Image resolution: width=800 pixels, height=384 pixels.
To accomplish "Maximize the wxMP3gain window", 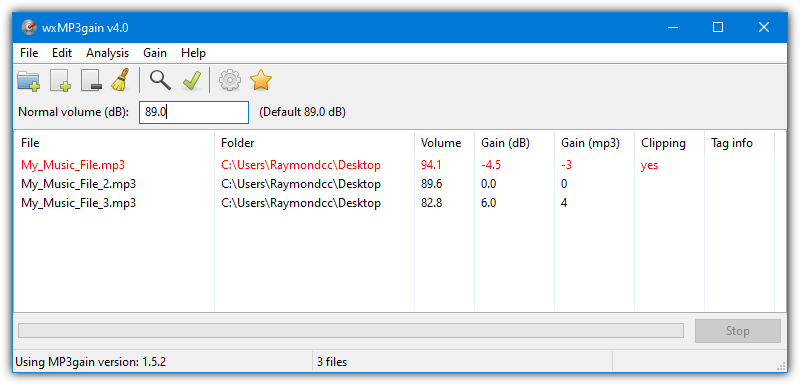I will (x=718, y=27).
